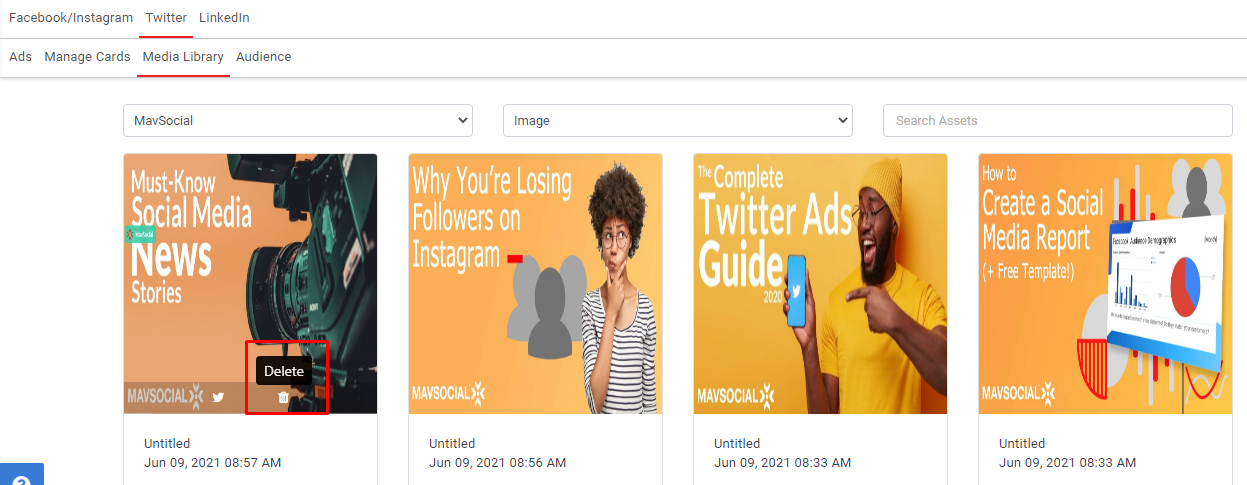
Task: Open the MavSocial account dropdown
Action: 297,120
